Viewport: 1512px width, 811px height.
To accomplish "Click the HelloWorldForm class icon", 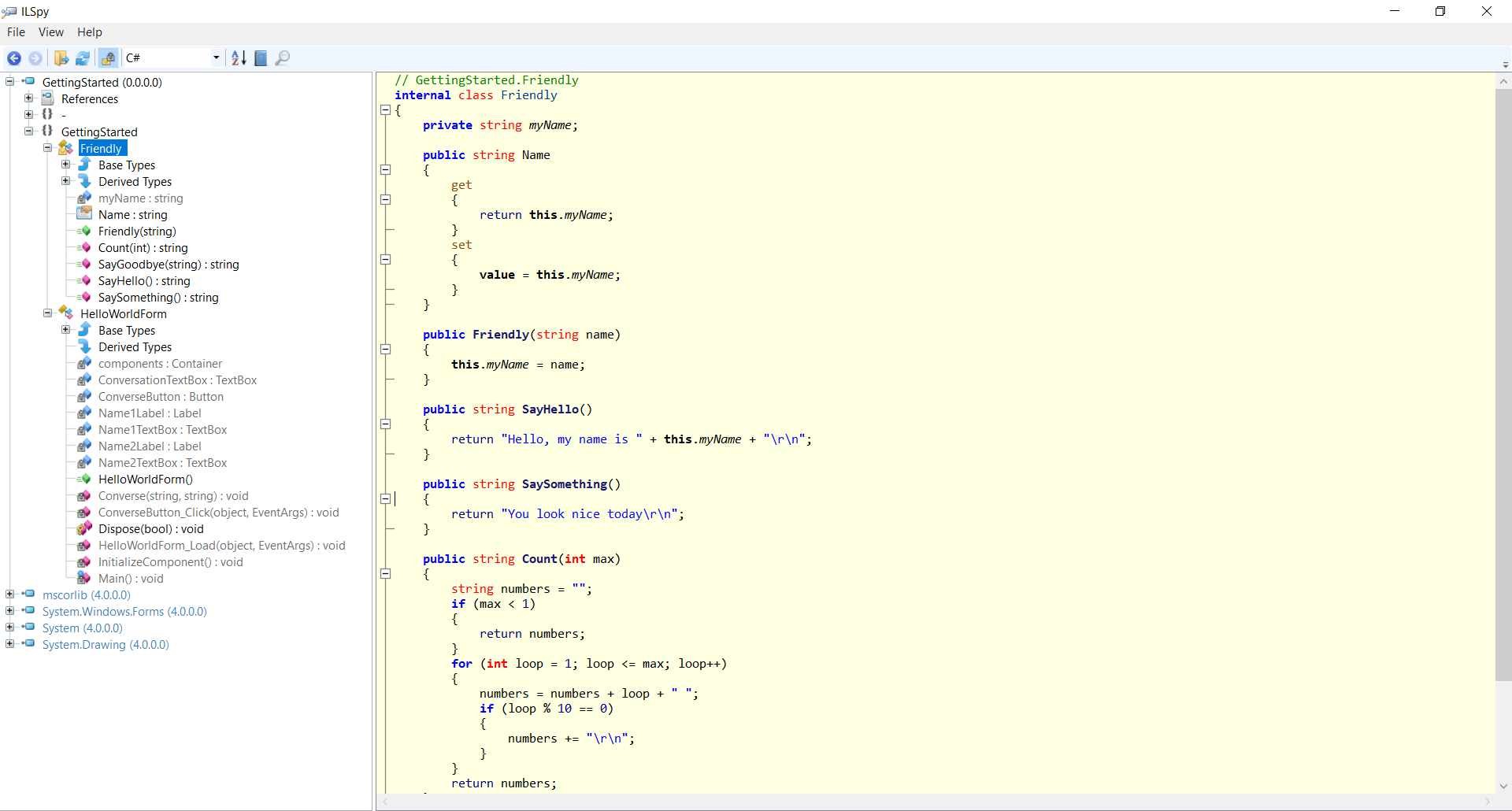I will click(65, 313).
